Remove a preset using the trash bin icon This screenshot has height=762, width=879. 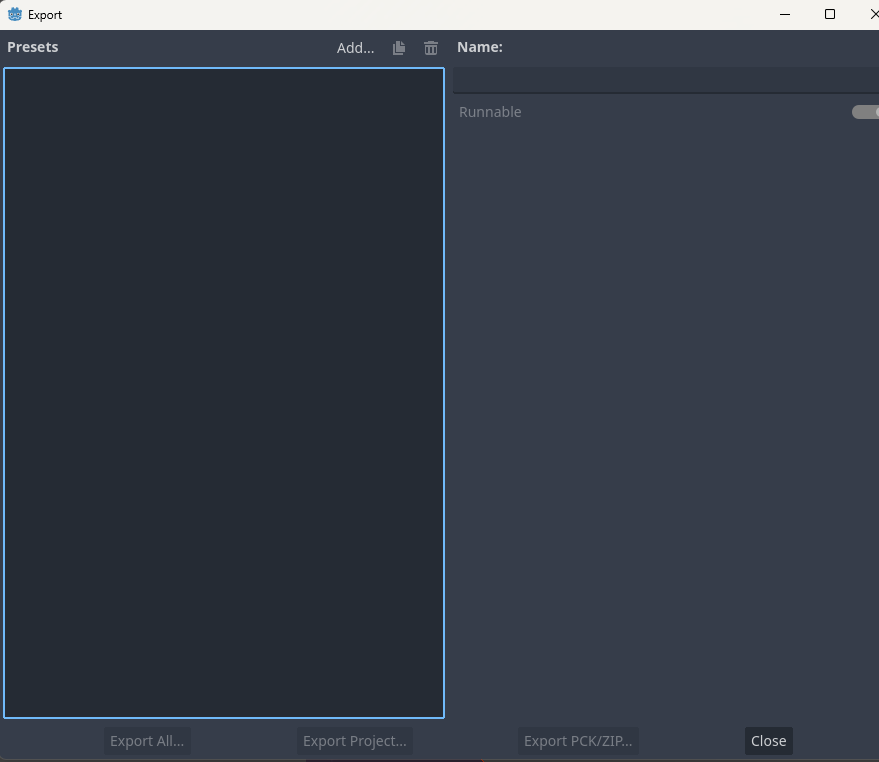pyautogui.click(x=430, y=47)
